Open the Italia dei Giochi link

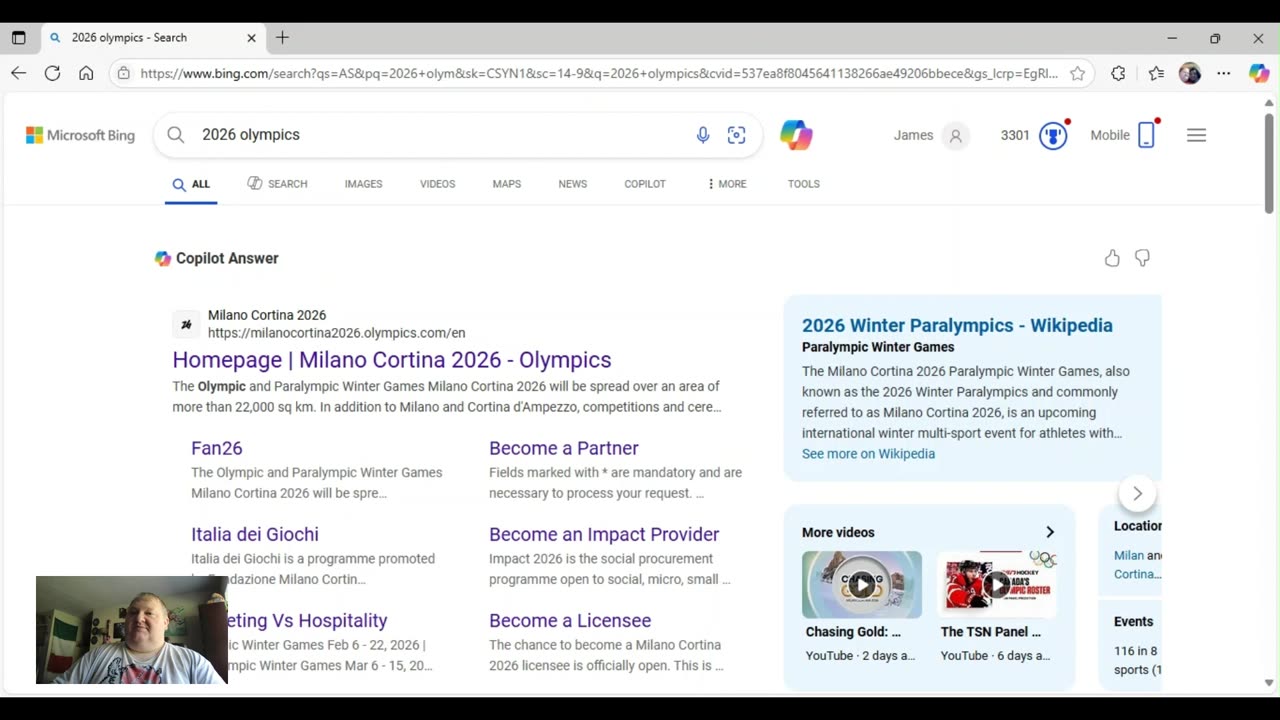coord(255,534)
